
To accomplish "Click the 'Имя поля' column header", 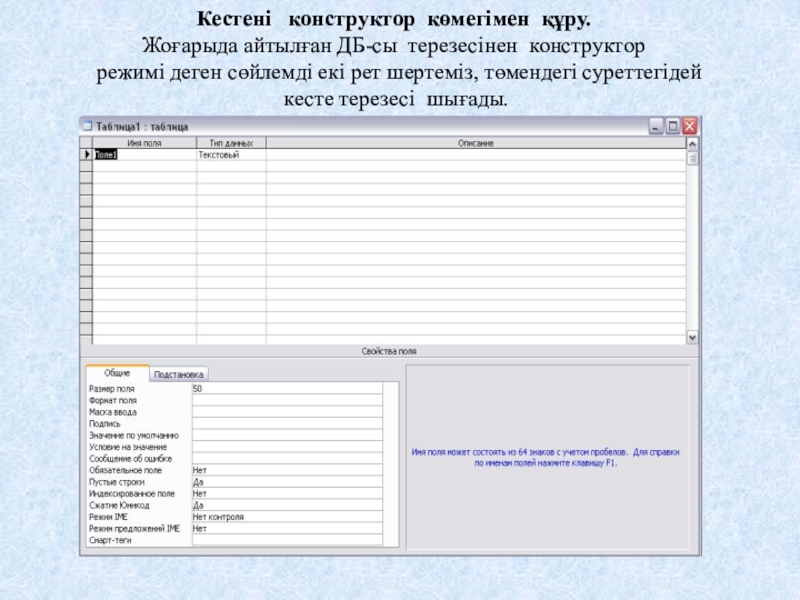I will (144, 143).
